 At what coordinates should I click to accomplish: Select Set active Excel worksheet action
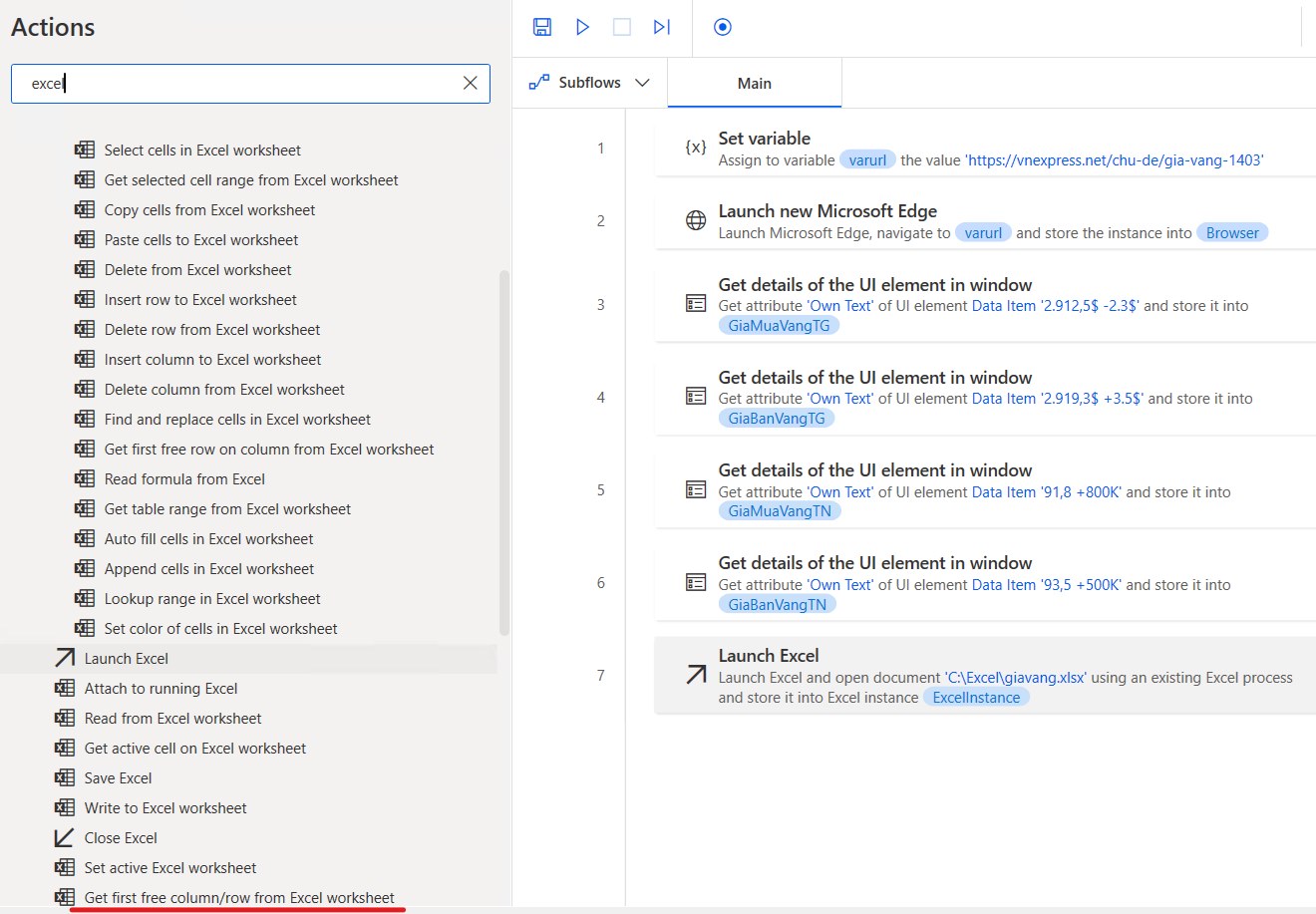(170, 867)
